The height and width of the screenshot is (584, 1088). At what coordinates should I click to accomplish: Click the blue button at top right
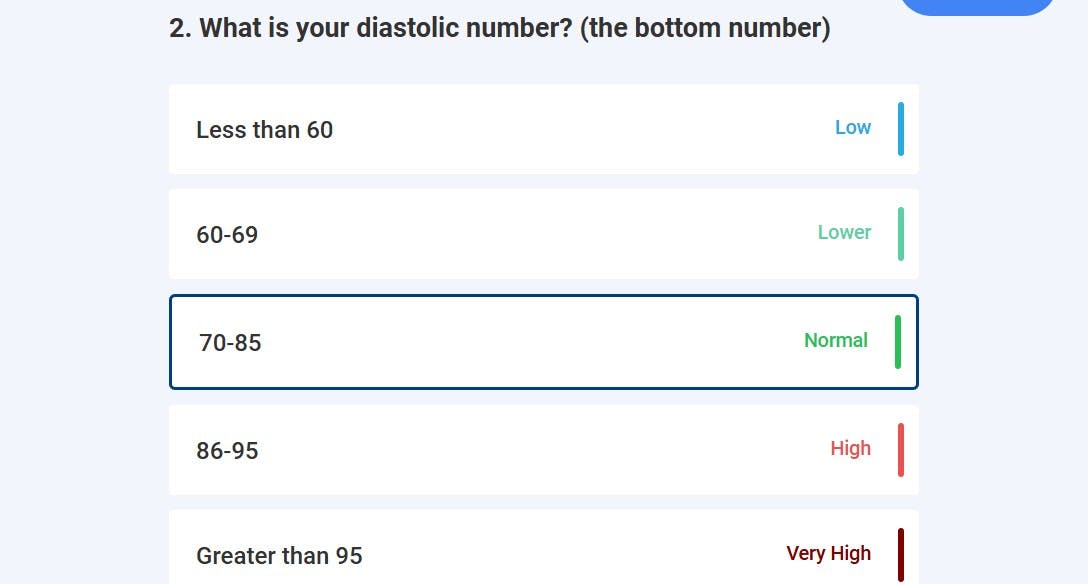click(x=978, y=5)
